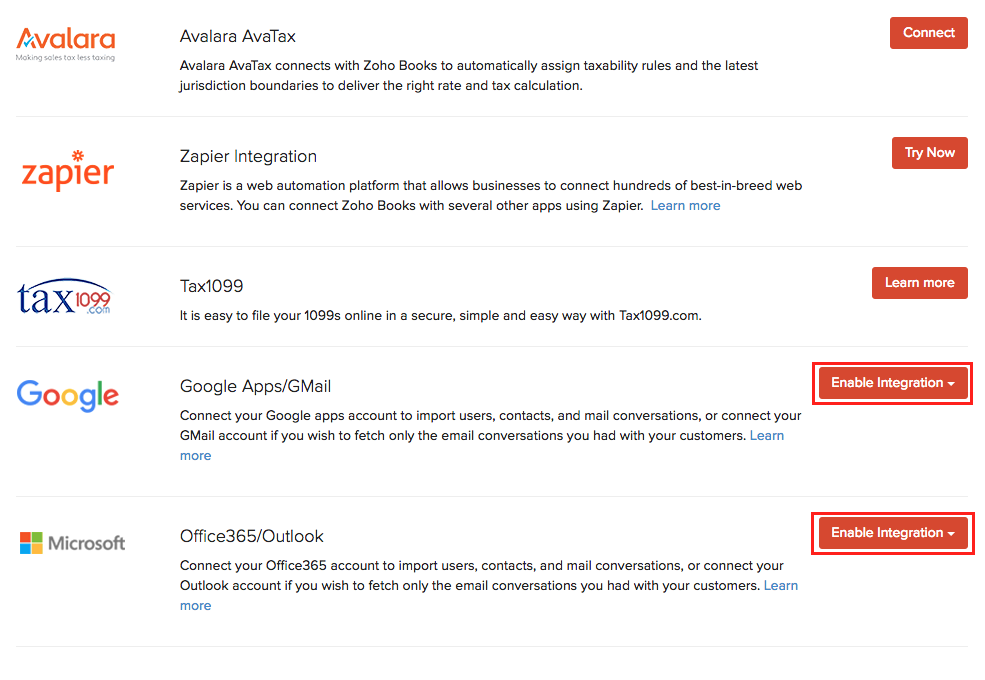985x680 pixels.
Task: Click the Tax1099 description text
Action: [440, 316]
